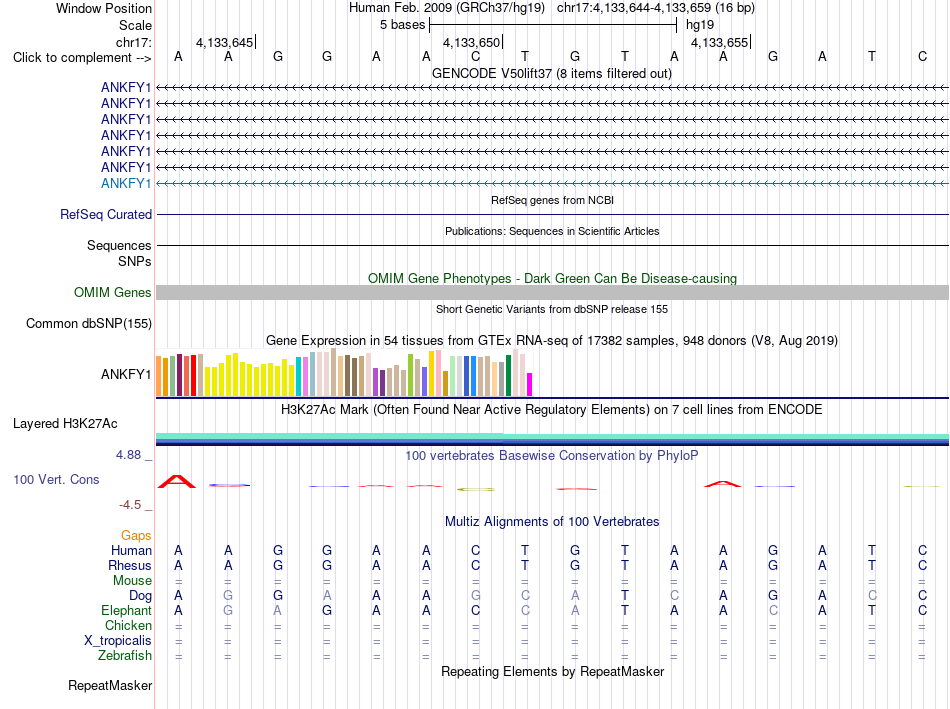Screen dimensions: 950x709
Task: Click the OMIM Gene Phenotypes track title
Action: (553, 278)
